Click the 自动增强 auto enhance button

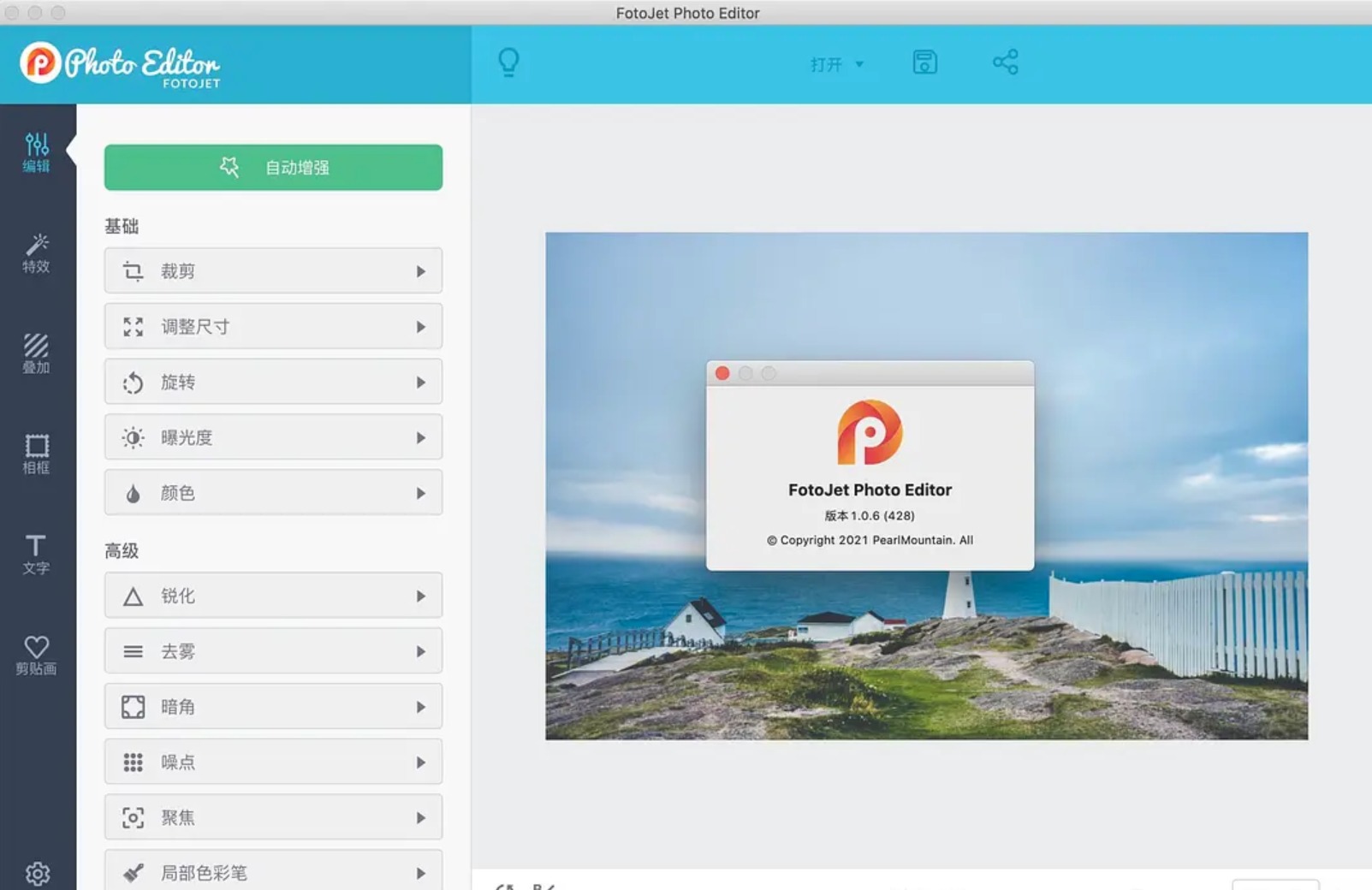[273, 167]
